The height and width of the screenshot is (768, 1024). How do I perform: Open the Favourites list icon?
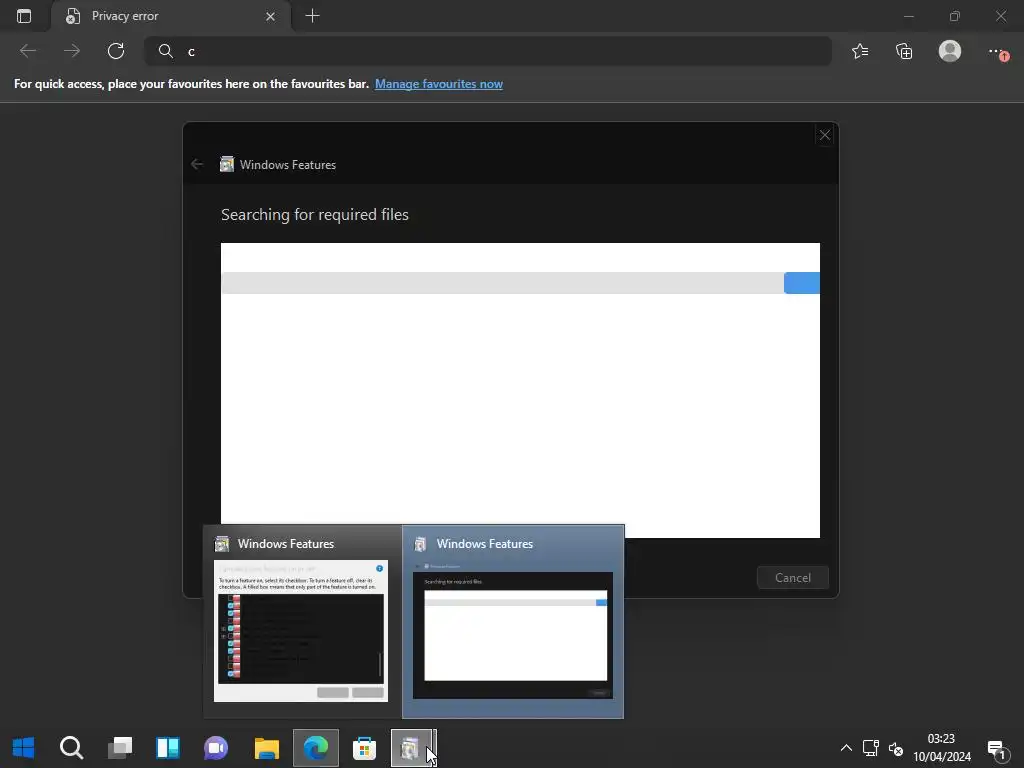[860, 51]
